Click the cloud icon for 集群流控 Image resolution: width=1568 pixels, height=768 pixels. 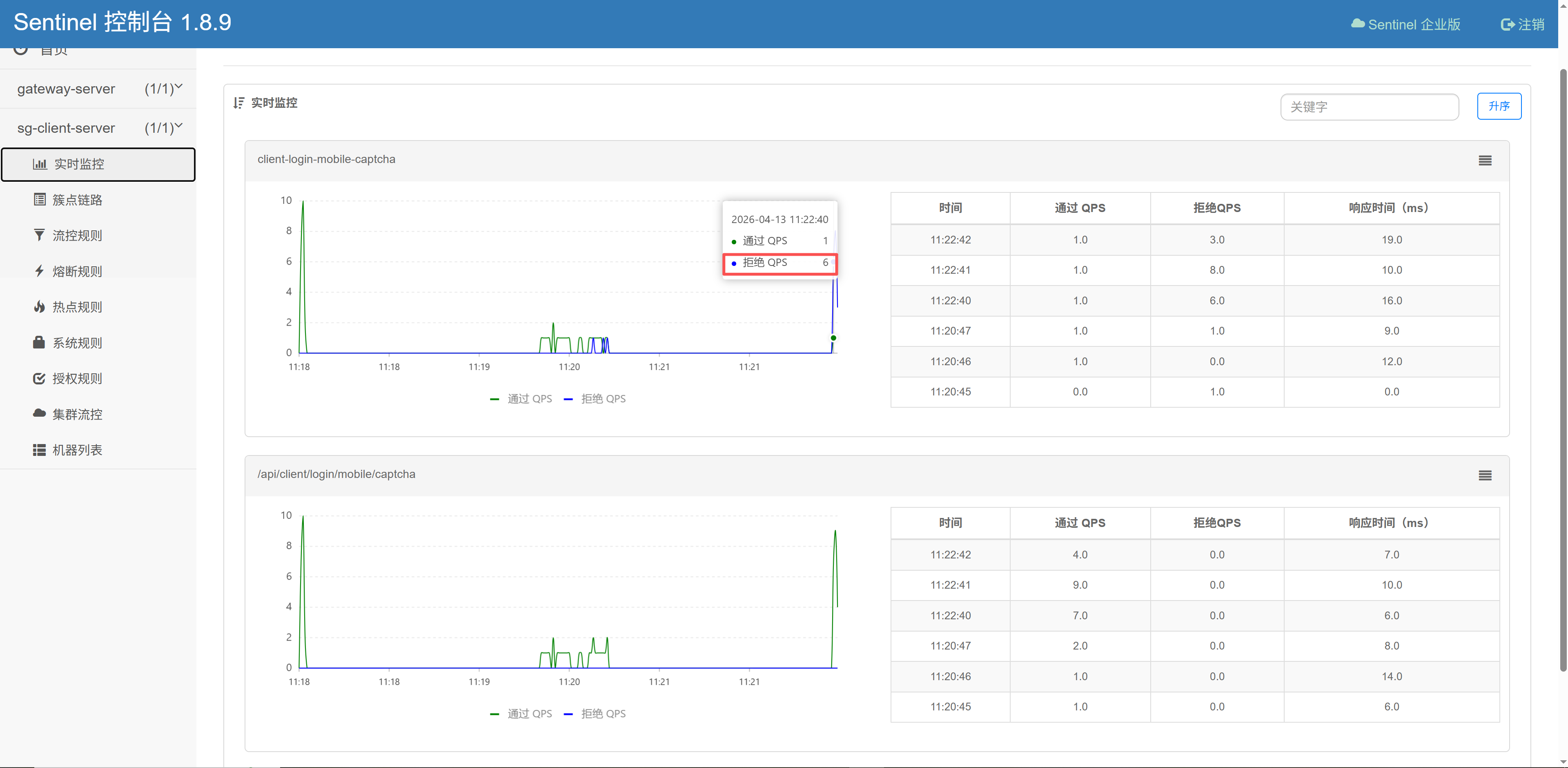point(40,413)
